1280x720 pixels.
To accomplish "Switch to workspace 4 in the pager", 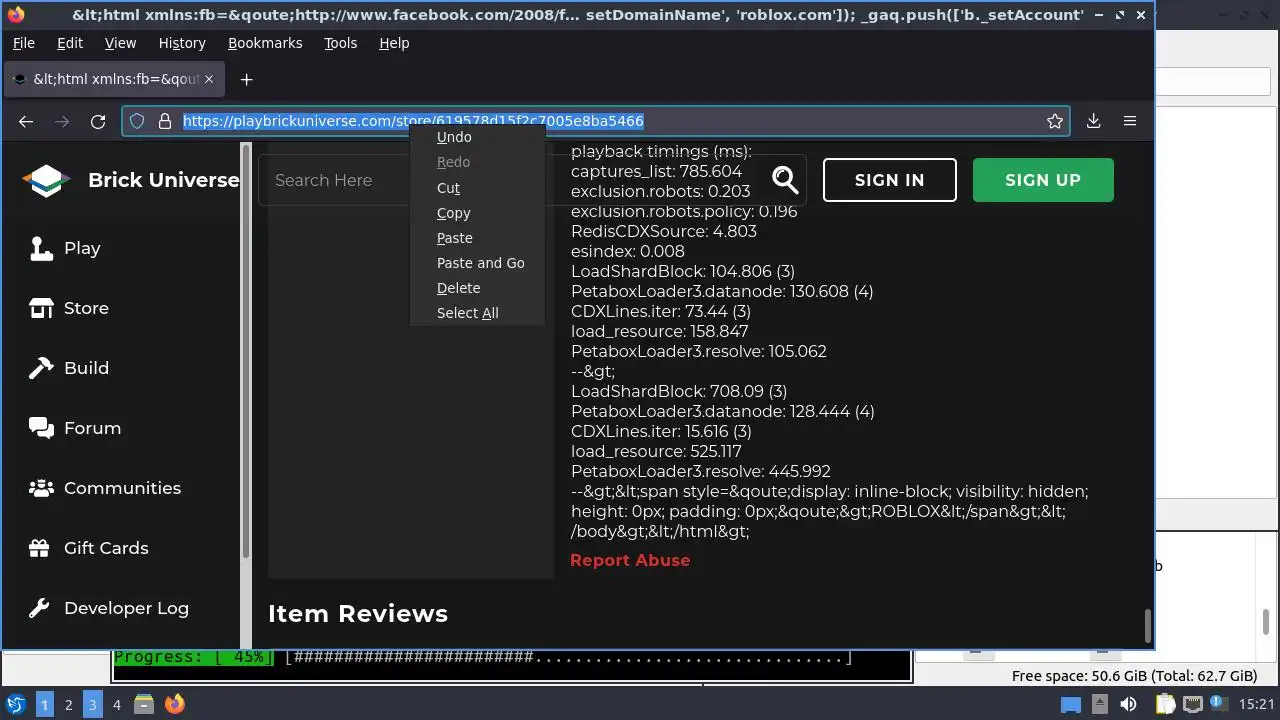I will (117, 704).
